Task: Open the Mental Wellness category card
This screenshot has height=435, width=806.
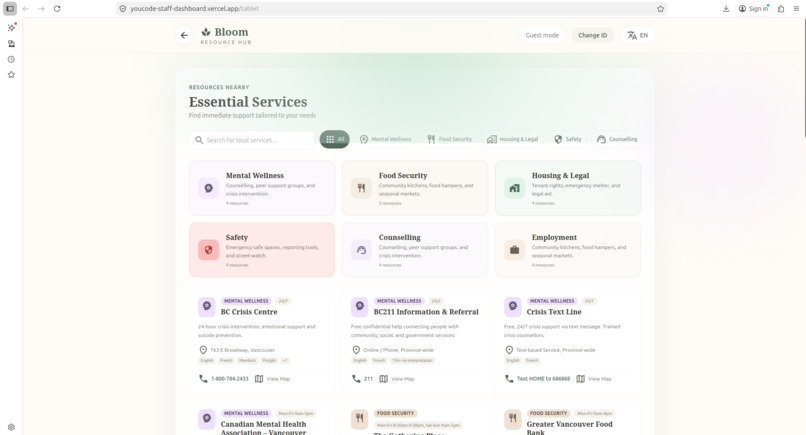Action: click(262, 188)
